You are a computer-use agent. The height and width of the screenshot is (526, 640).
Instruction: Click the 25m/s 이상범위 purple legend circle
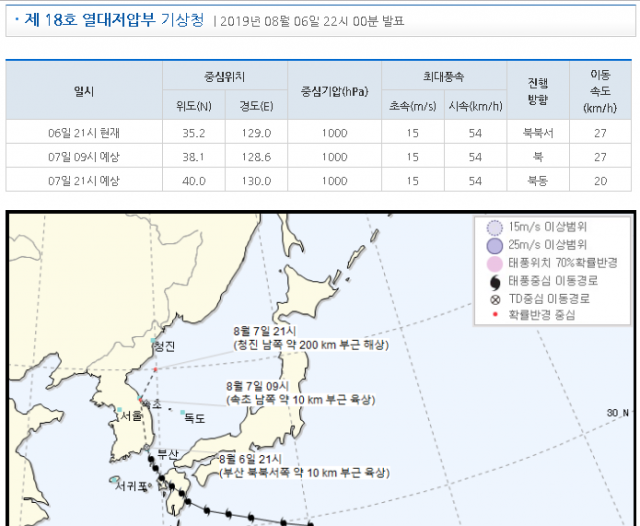(493, 245)
